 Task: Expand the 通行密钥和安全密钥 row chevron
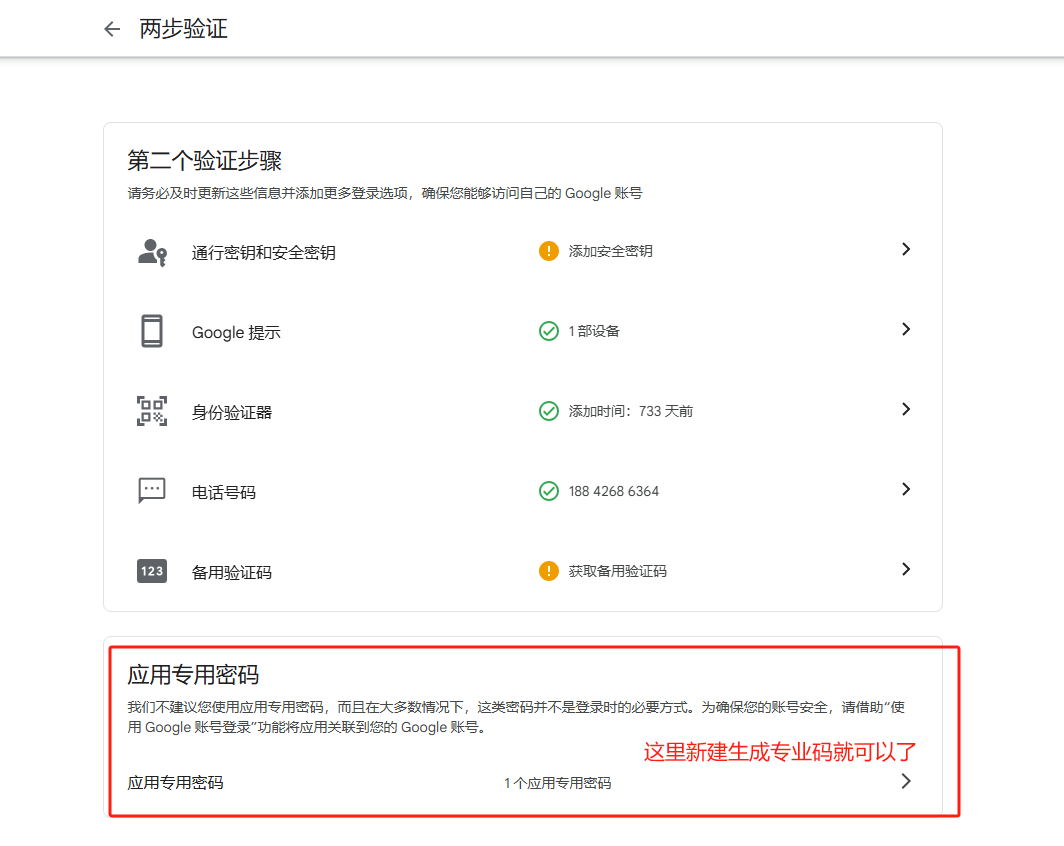[x=906, y=251]
